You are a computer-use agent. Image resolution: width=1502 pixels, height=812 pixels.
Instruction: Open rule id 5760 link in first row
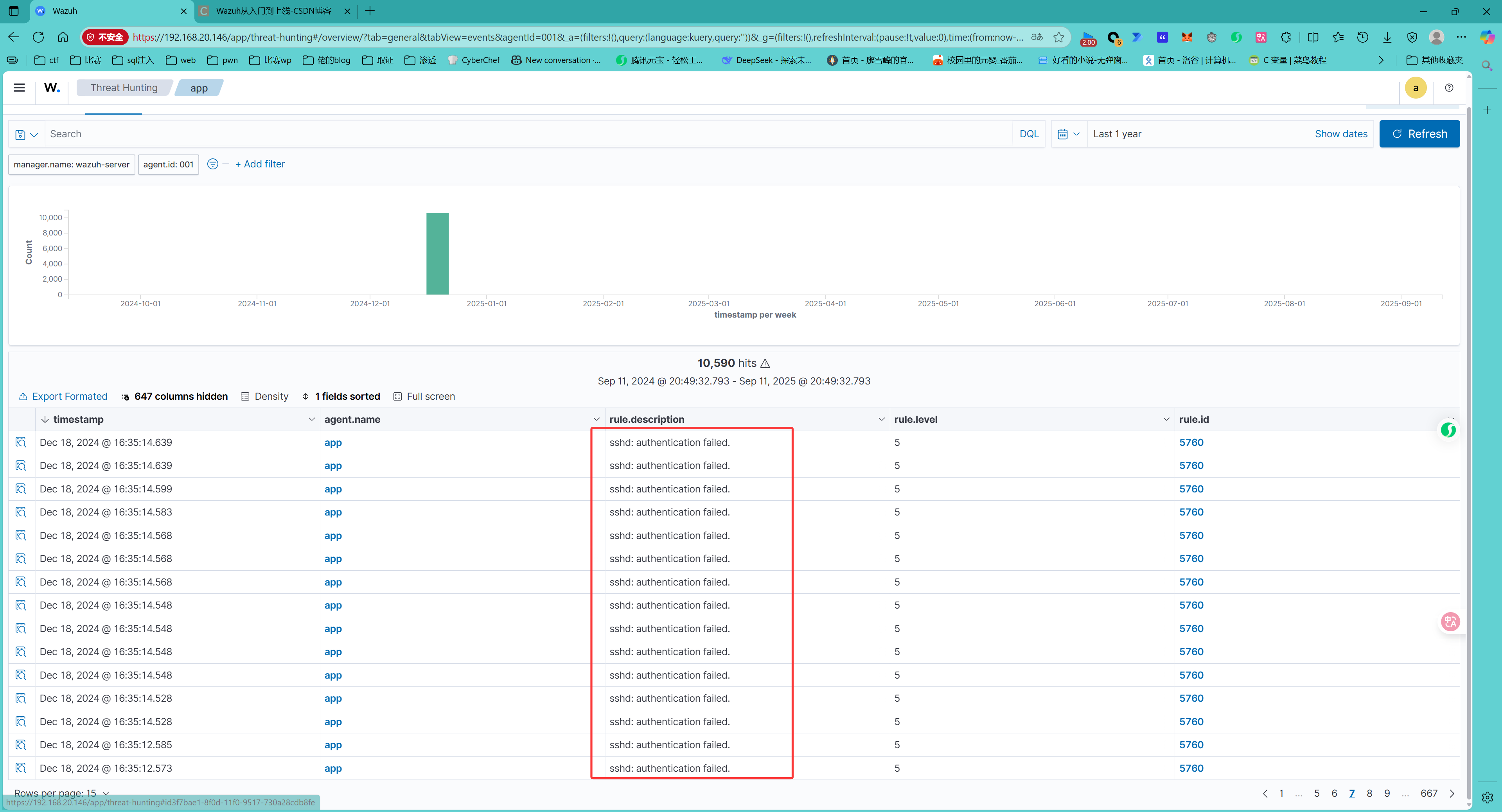pos(1191,442)
